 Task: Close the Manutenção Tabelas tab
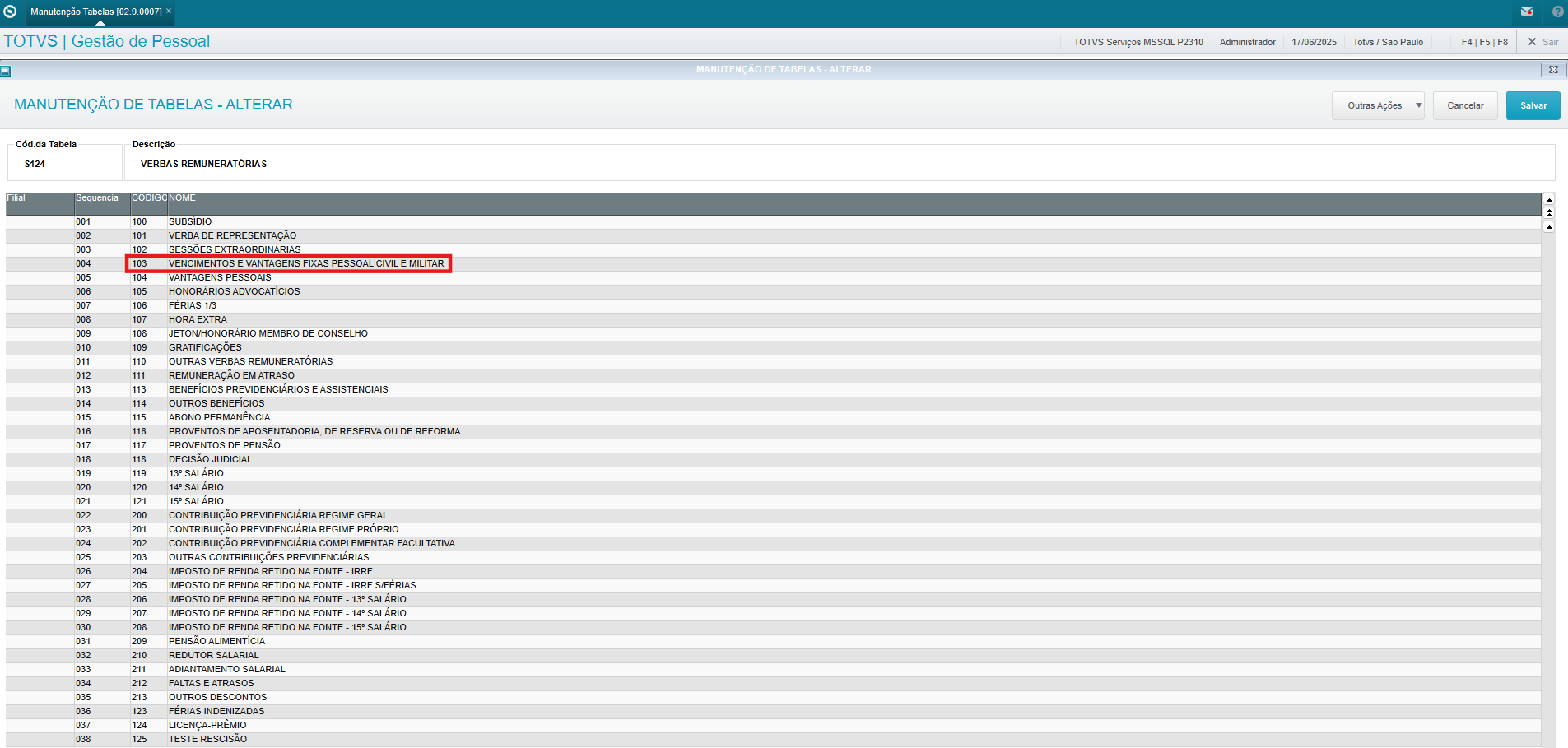(x=169, y=11)
